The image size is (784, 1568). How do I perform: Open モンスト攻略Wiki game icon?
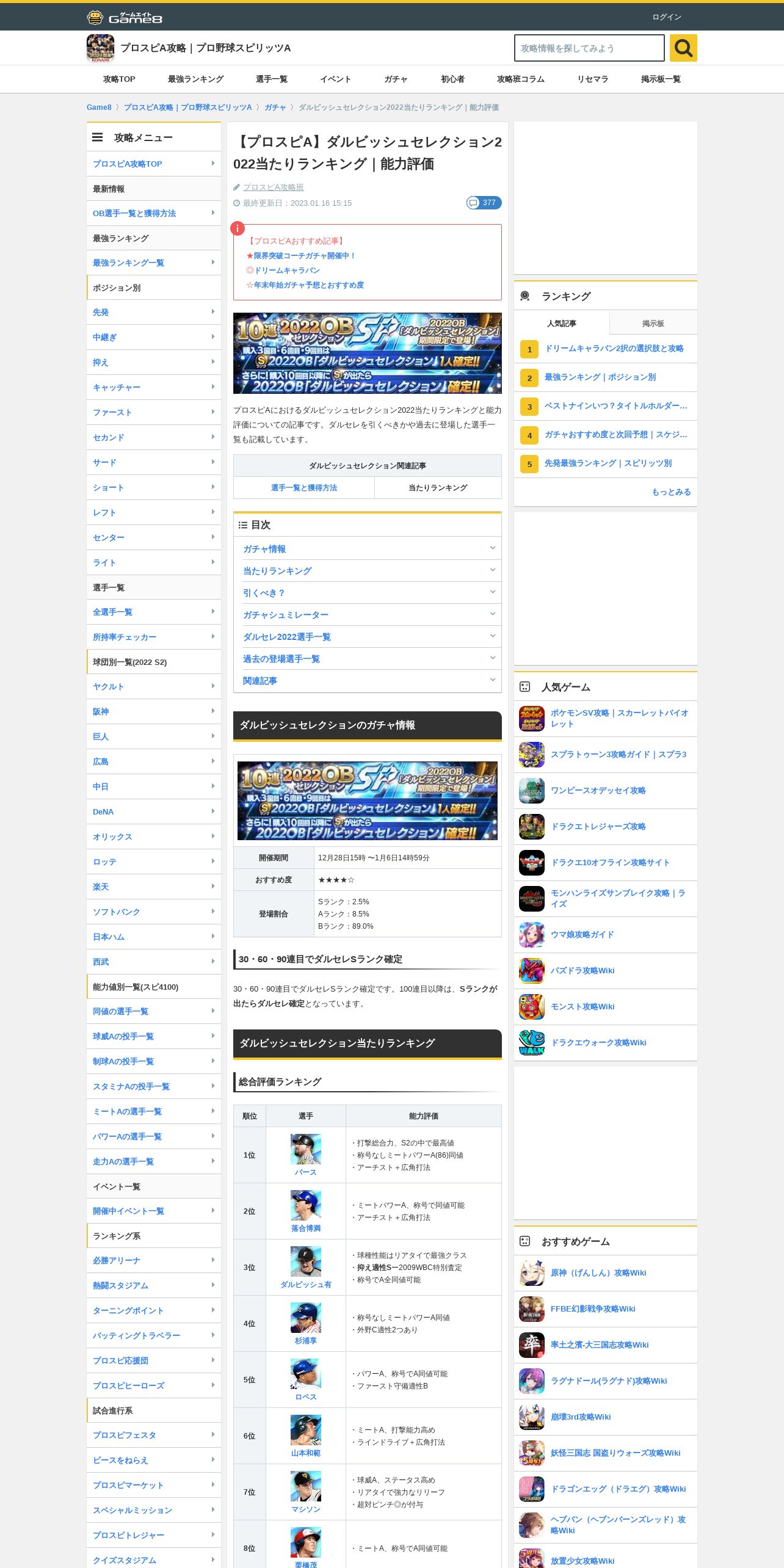(x=532, y=1007)
